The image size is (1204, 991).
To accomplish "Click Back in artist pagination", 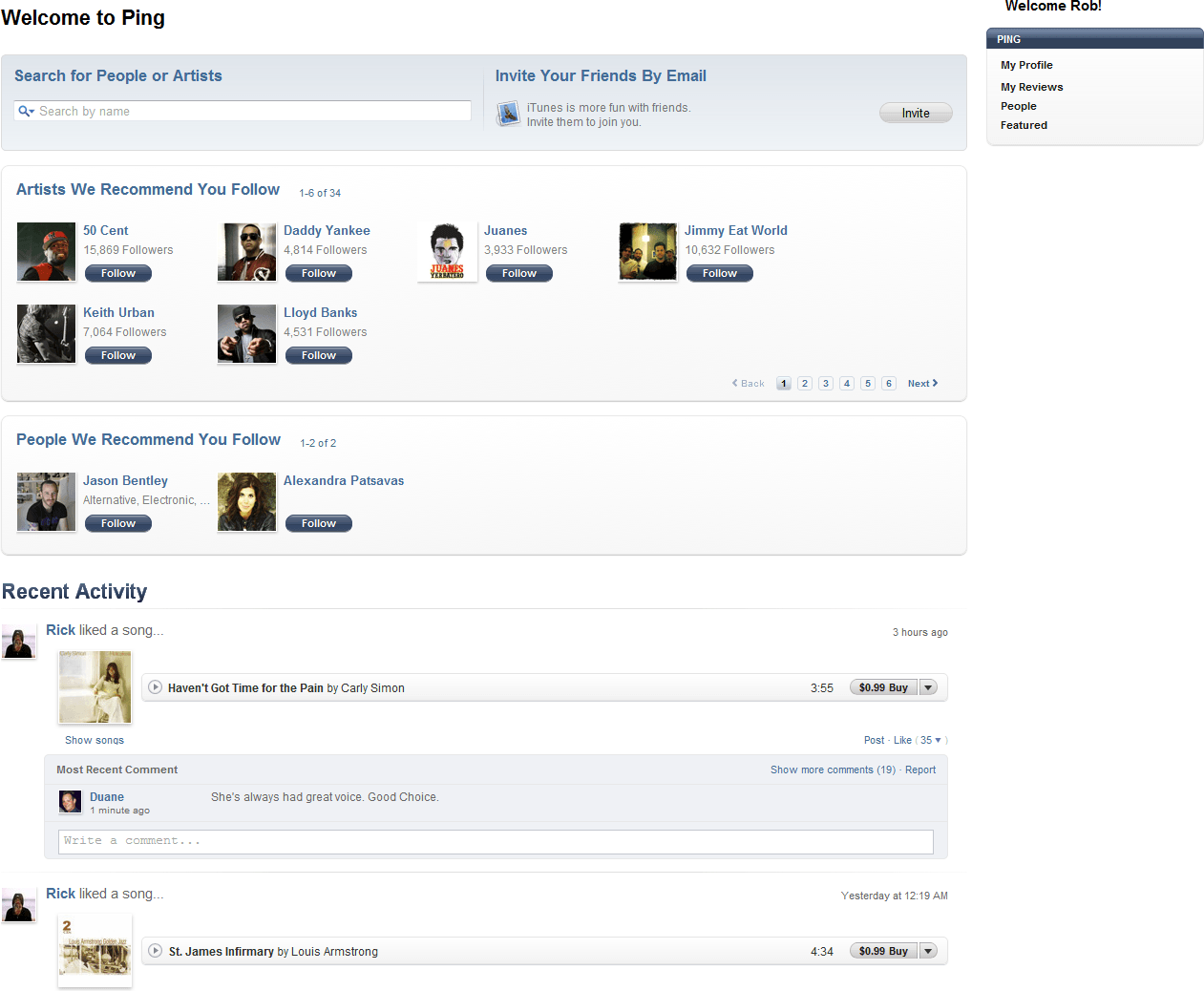I will click(x=749, y=384).
